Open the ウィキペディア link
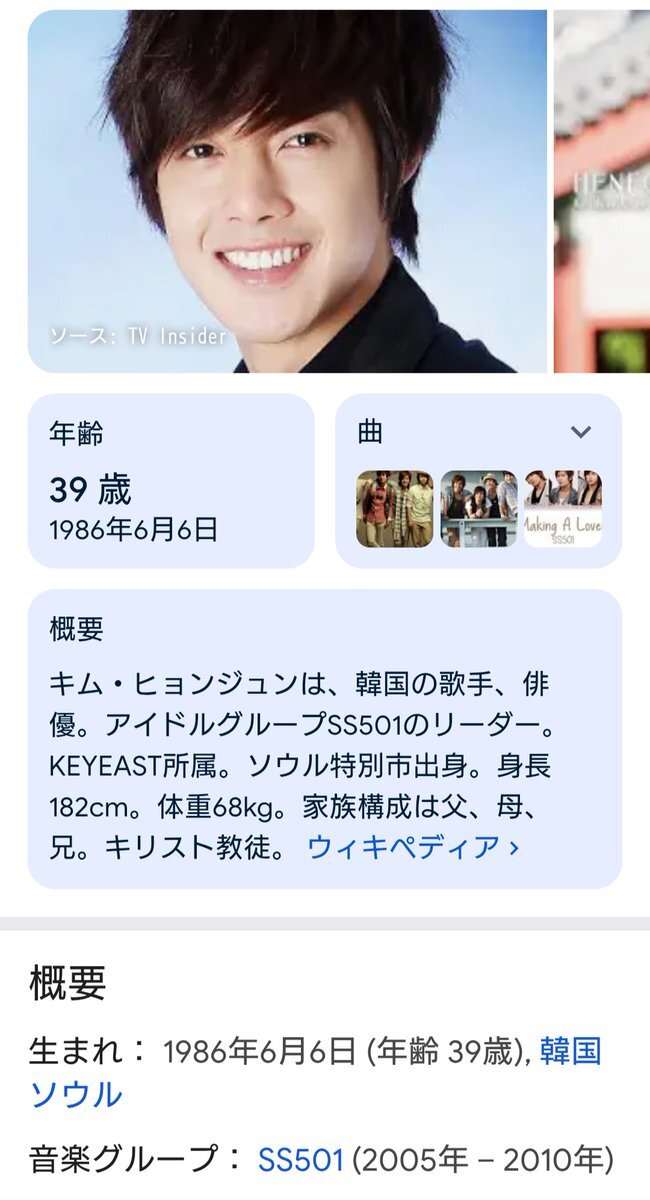 [x=414, y=847]
